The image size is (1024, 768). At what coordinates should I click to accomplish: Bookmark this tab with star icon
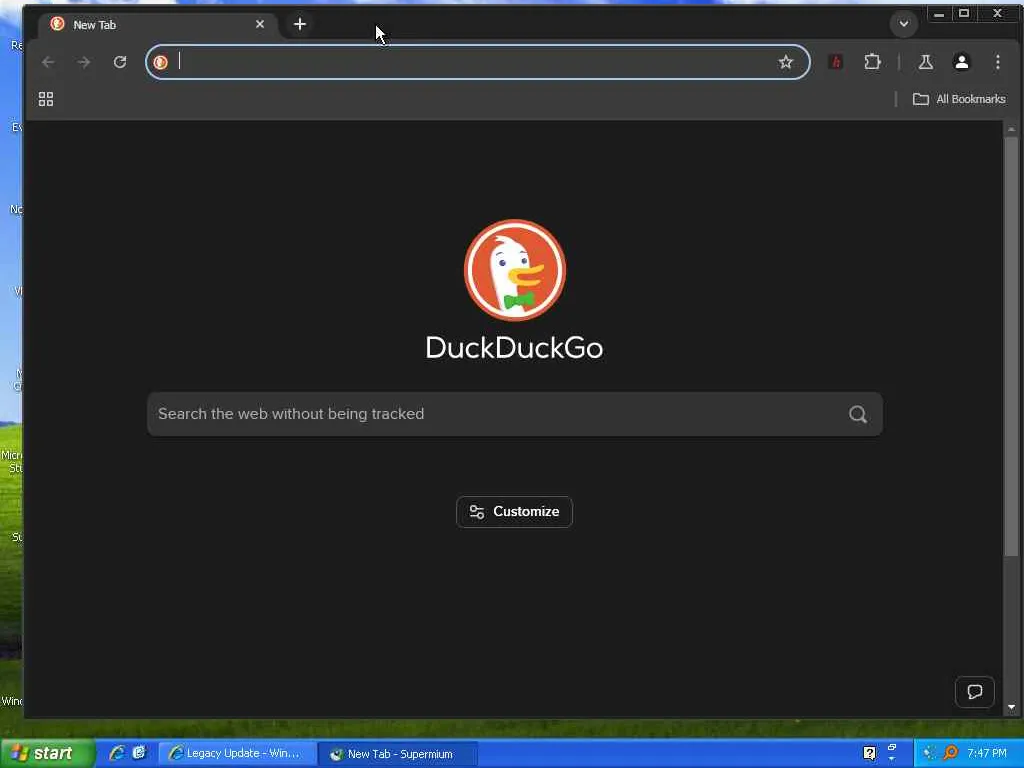786,62
